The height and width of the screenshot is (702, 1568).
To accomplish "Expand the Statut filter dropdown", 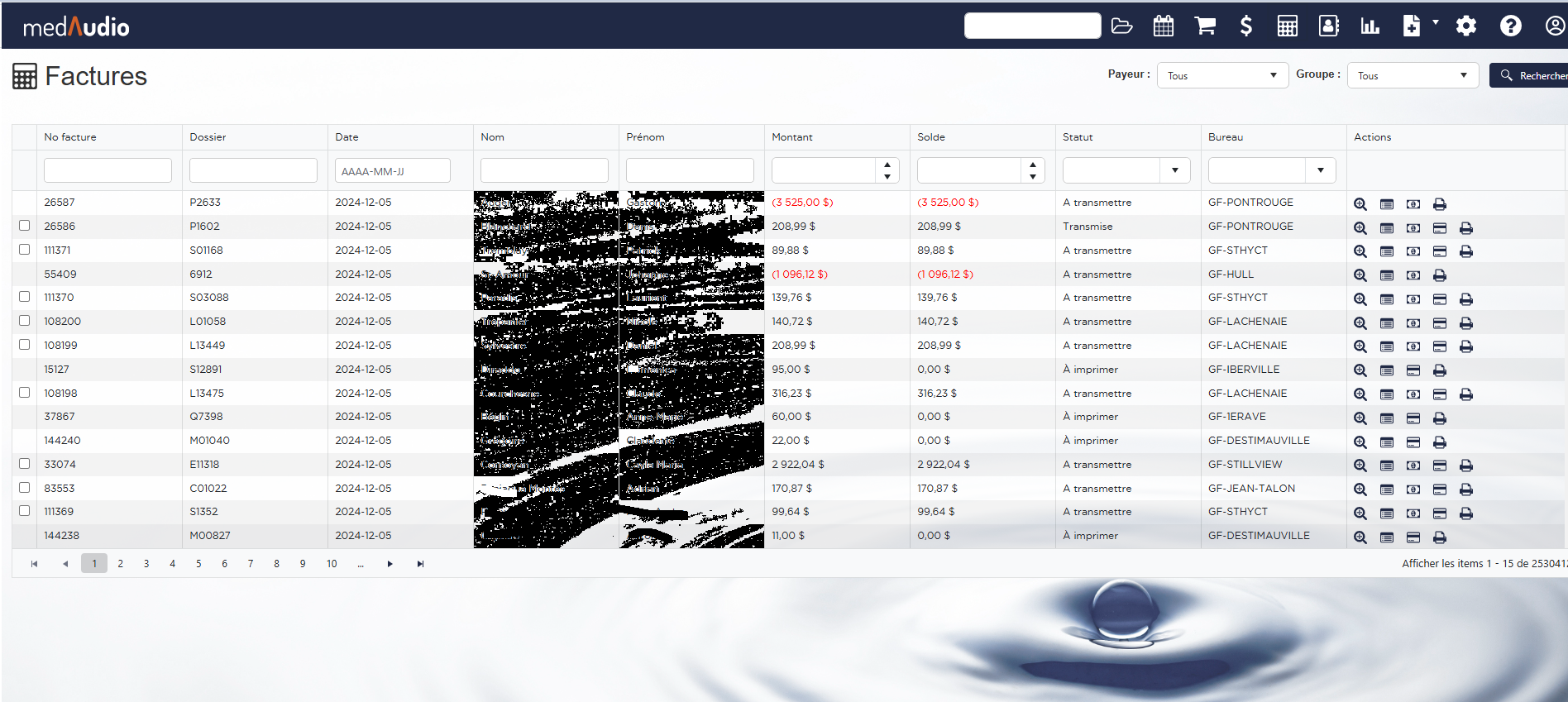I will coord(1174,170).
